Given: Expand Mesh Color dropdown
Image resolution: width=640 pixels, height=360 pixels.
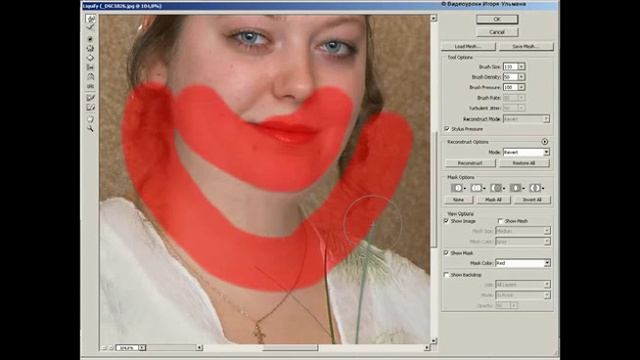Looking at the screenshot, I should point(547,242).
